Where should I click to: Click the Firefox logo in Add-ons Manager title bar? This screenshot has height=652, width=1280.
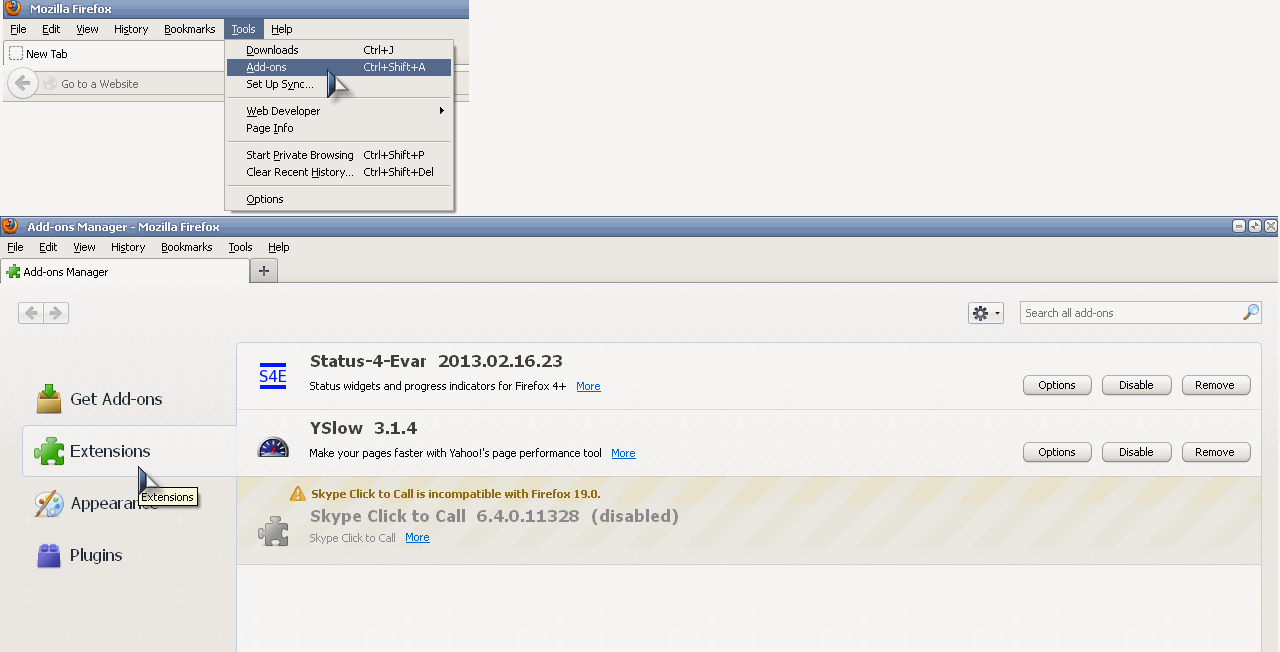[10, 226]
